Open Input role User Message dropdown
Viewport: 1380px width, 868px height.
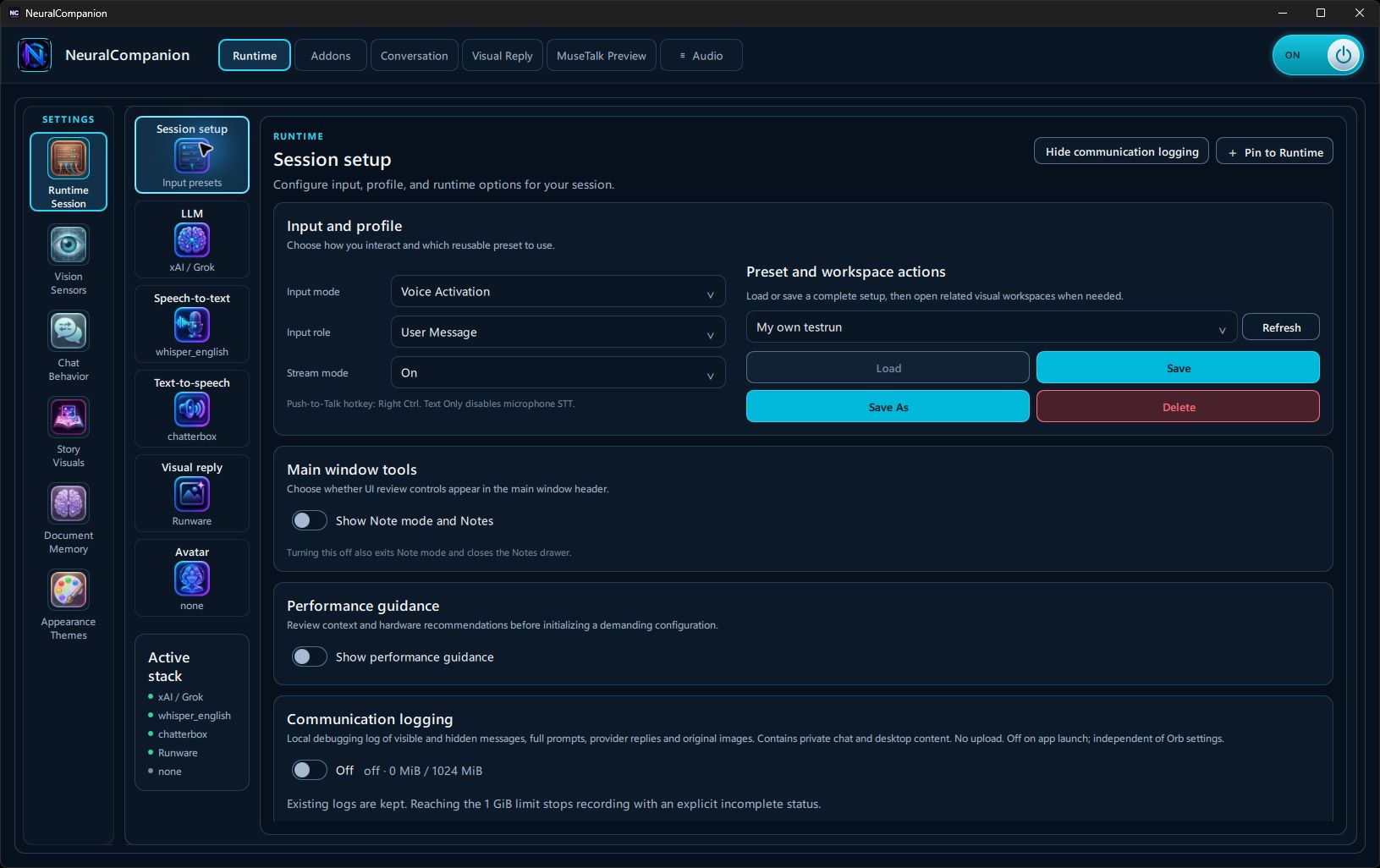pyautogui.click(x=558, y=332)
